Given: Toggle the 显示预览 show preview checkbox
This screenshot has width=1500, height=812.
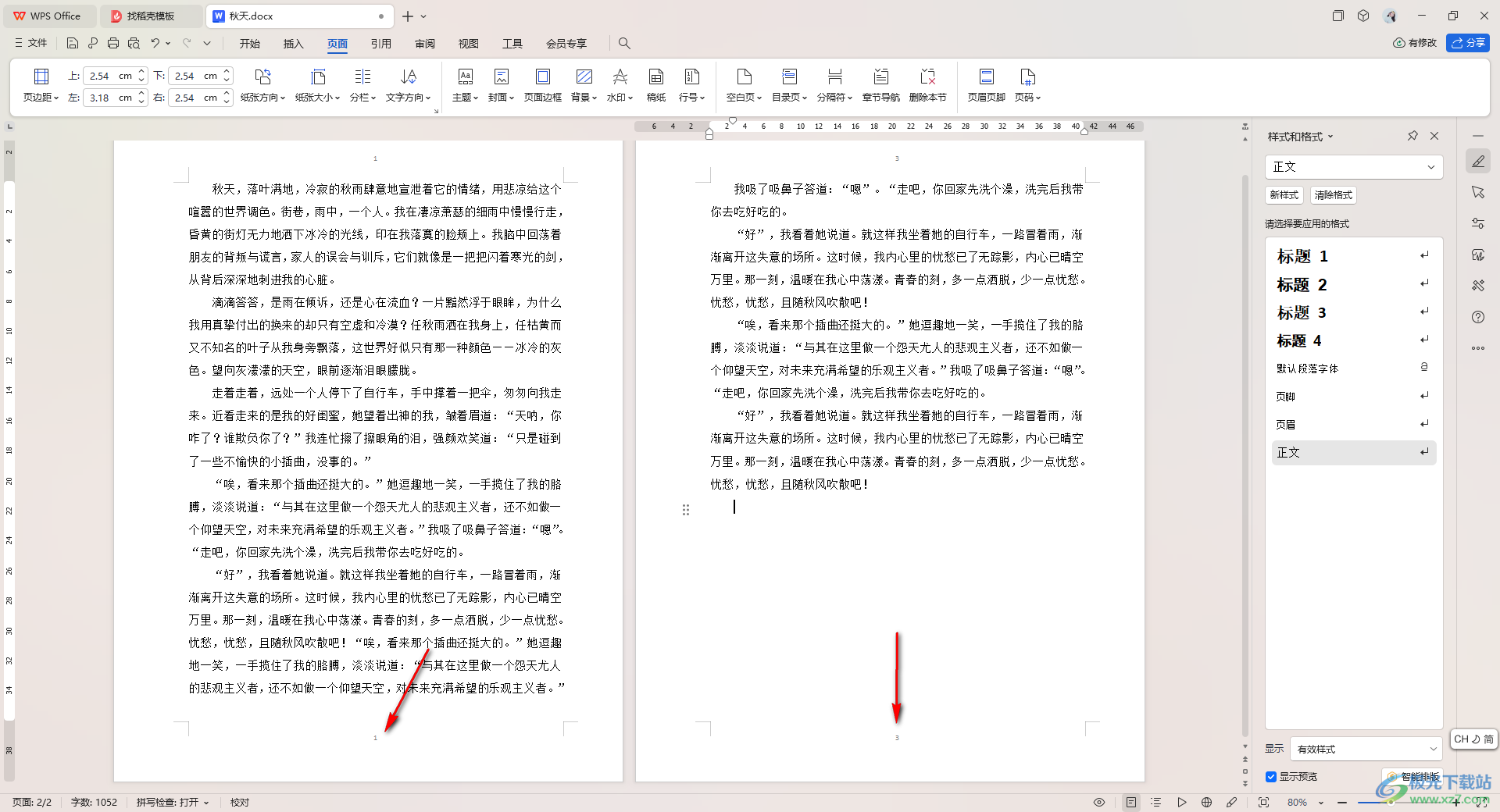Looking at the screenshot, I should (x=1271, y=776).
